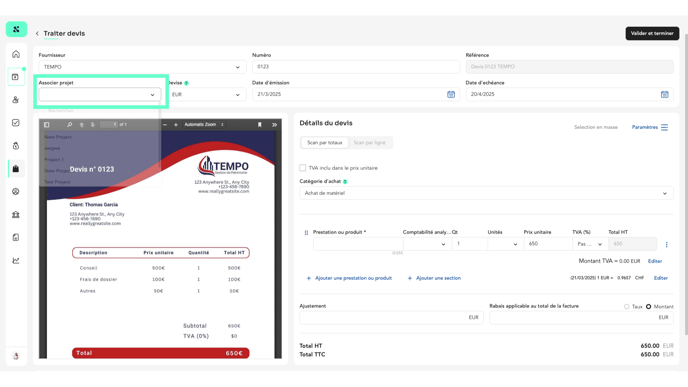Open the active shopping bag sidebar icon
This screenshot has width=688, height=387.
click(x=16, y=169)
